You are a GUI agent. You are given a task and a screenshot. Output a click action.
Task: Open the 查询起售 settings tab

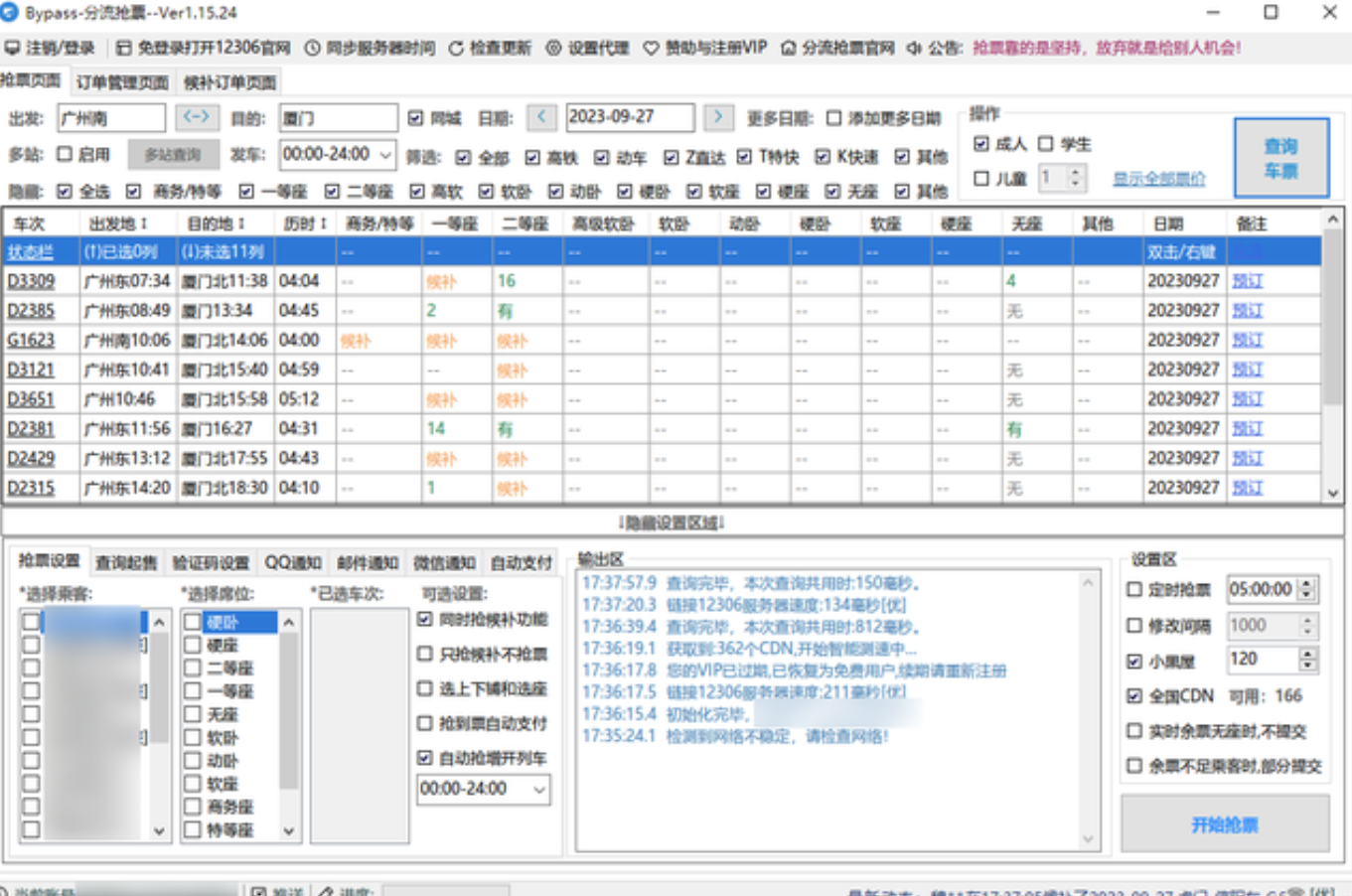click(x=126, y=562)
